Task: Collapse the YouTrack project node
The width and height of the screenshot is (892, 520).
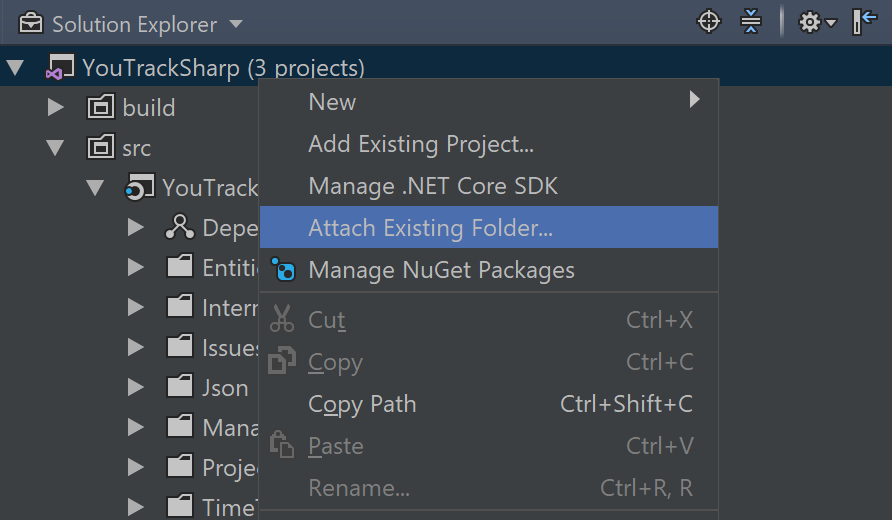Action: click(95, 187)
